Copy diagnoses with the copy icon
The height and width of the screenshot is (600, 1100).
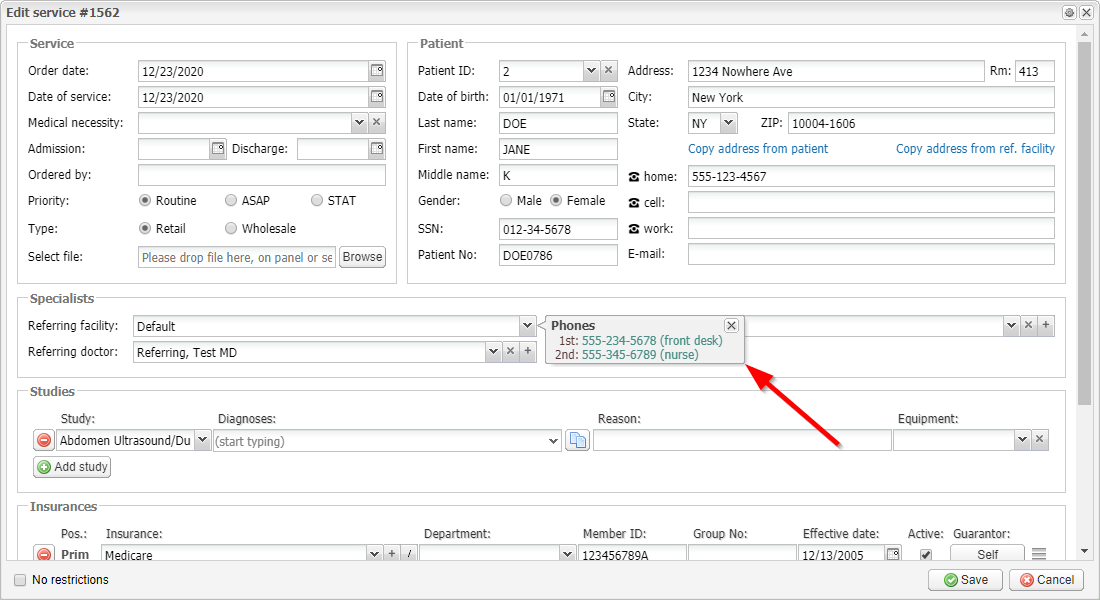(x=577, y=440)
